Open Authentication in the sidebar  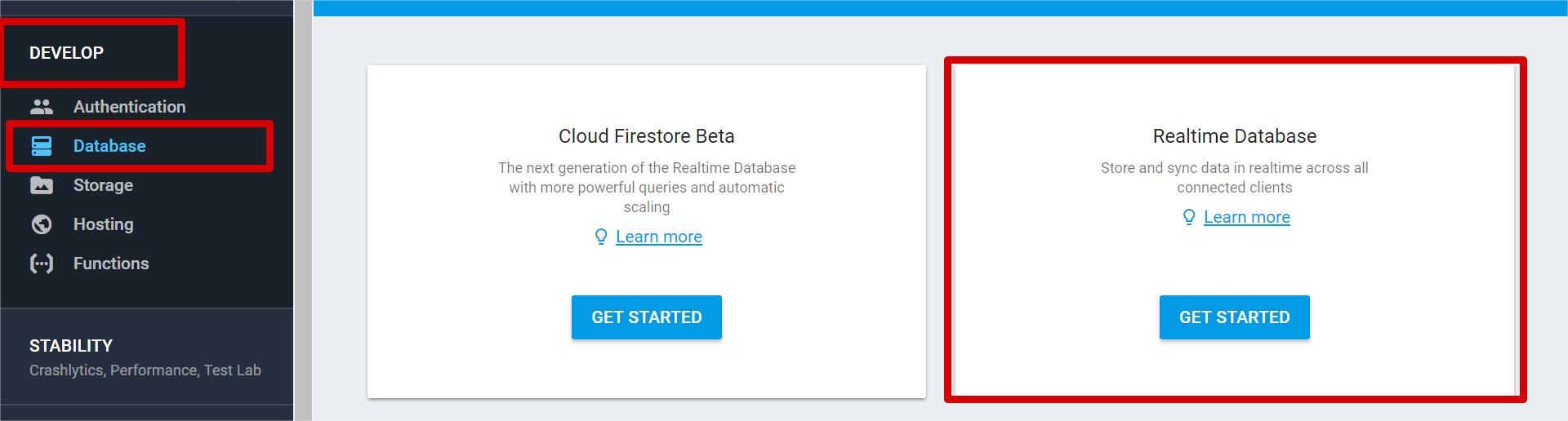pyautogui.click(x=129, y=107)
